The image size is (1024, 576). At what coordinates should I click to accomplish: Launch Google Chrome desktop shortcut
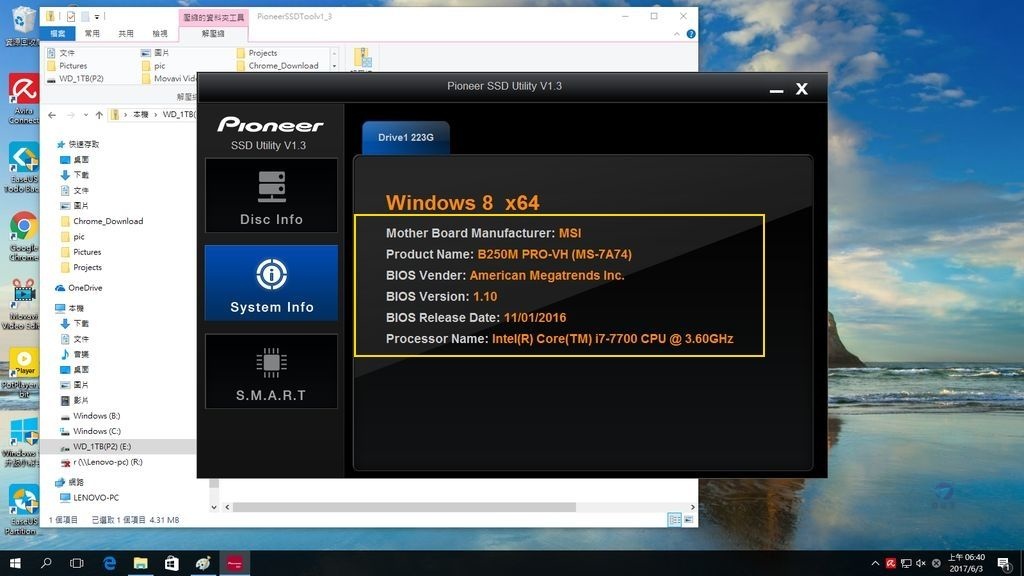pyautogui.click(x=24, y=236)
